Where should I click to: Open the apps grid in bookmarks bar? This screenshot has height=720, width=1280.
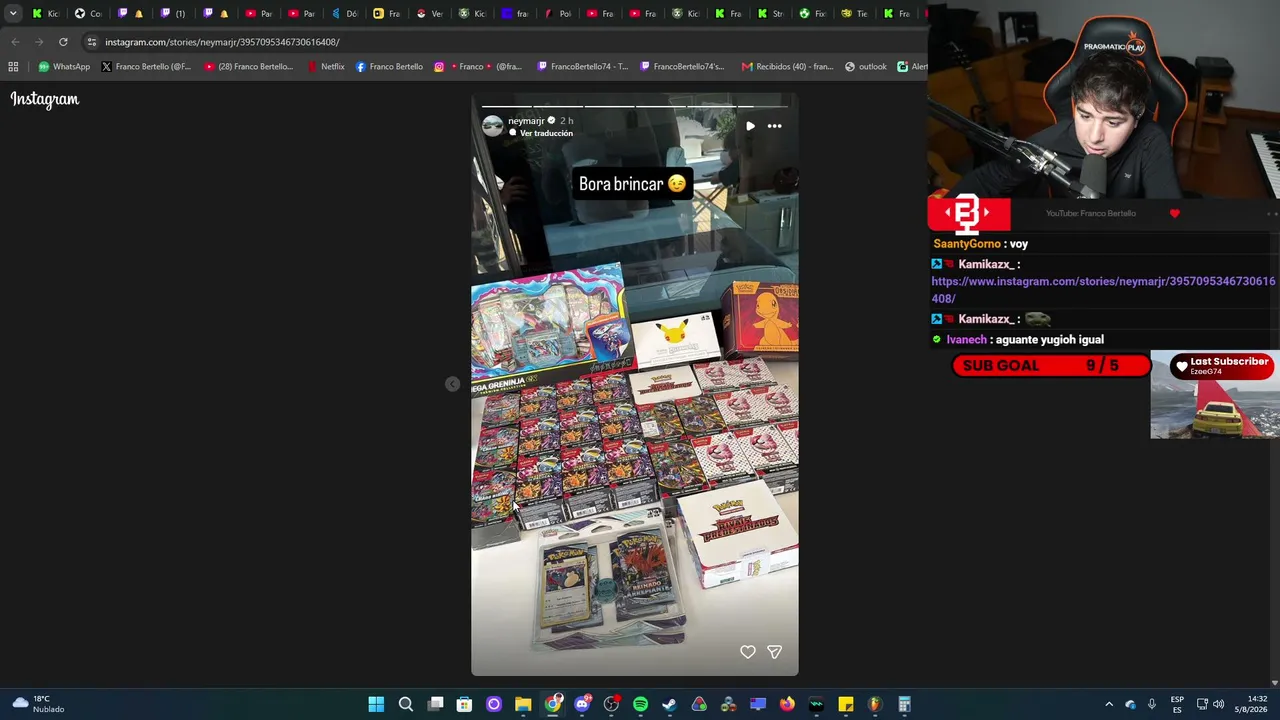[x=13, y=67]
